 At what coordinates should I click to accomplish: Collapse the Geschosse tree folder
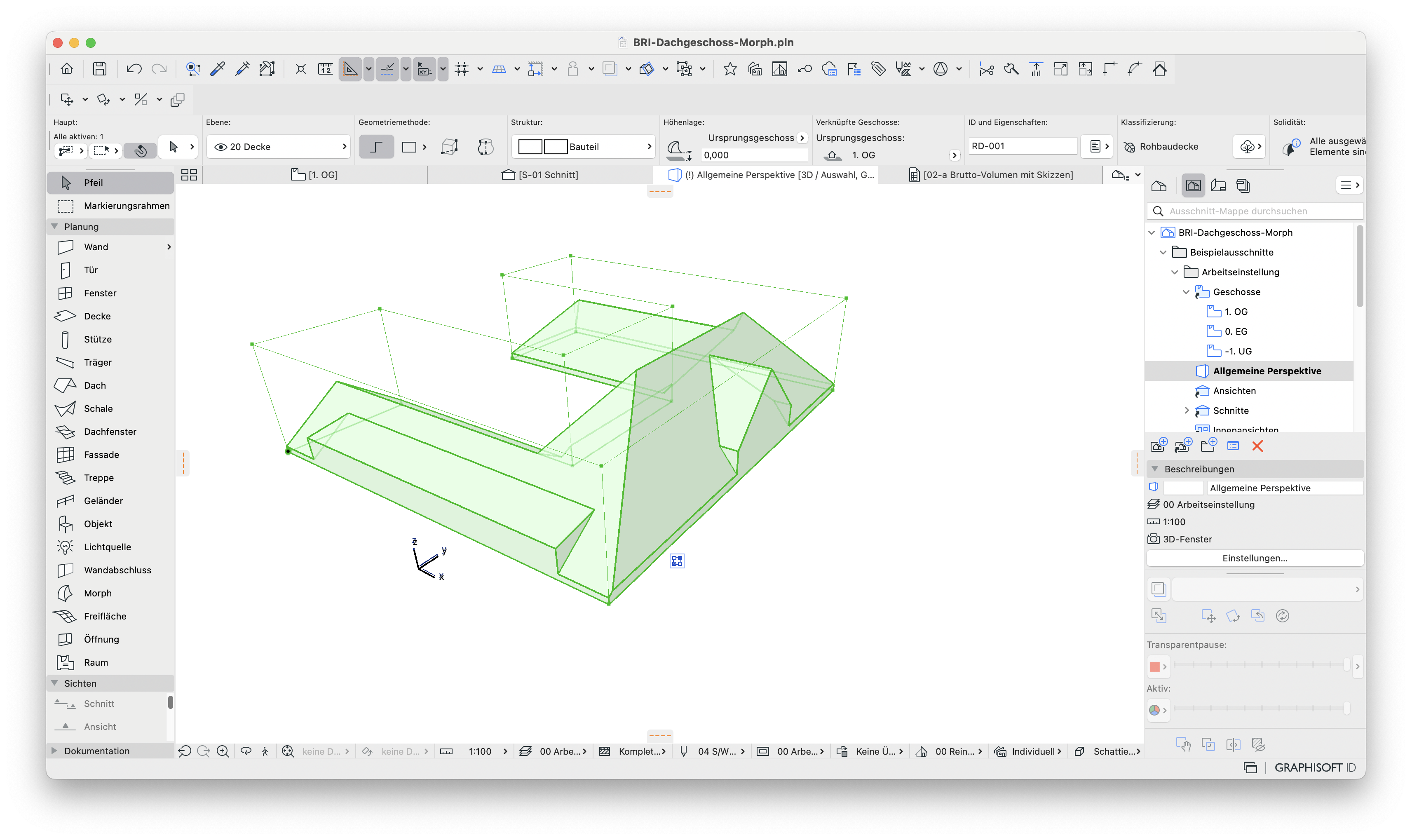pos(1186,291)
